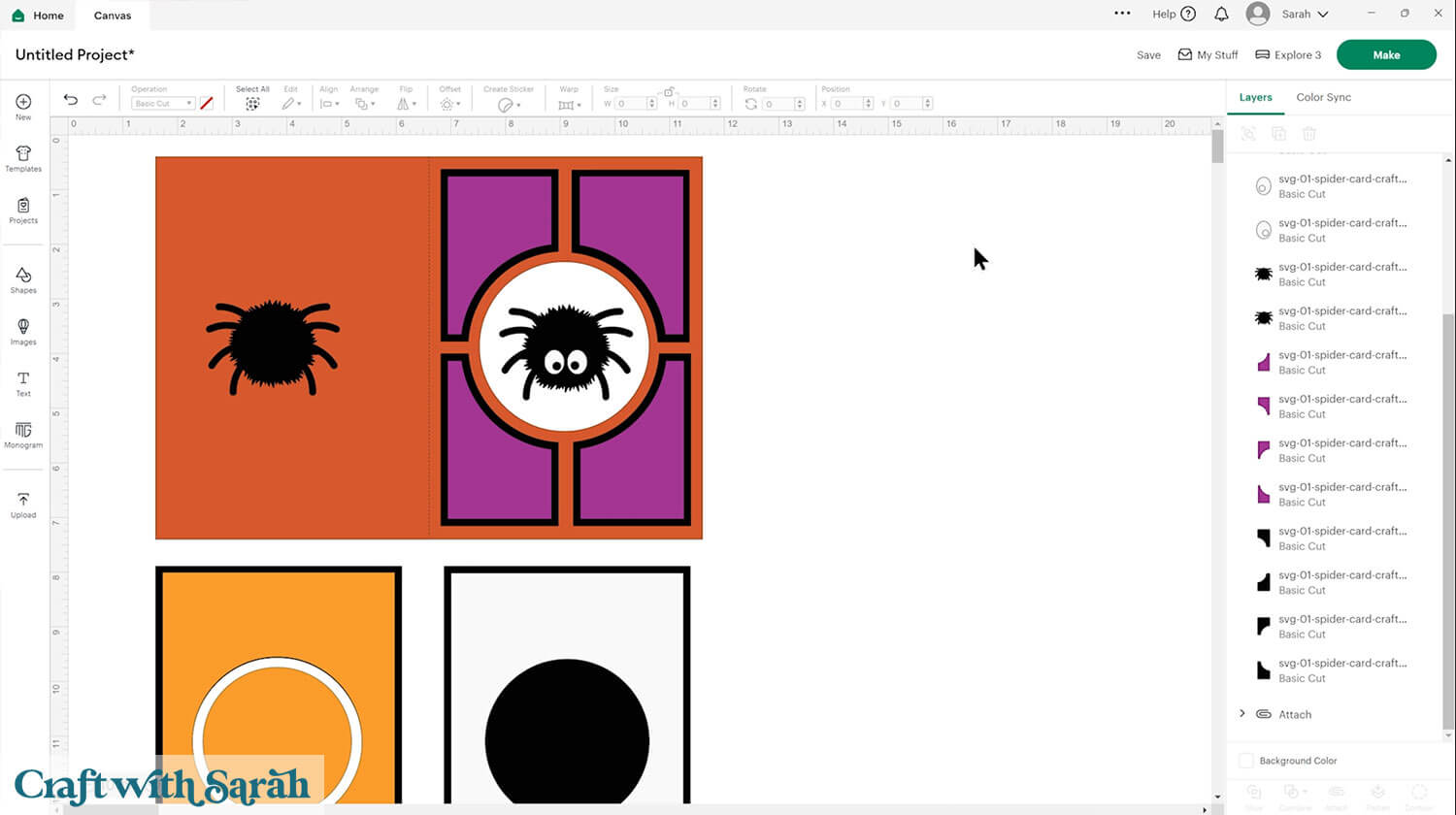Open the Templates panel
Image resolution: width=1456 pixels, height=815 pixels.
pyautogui.click(x=22, y=158)
